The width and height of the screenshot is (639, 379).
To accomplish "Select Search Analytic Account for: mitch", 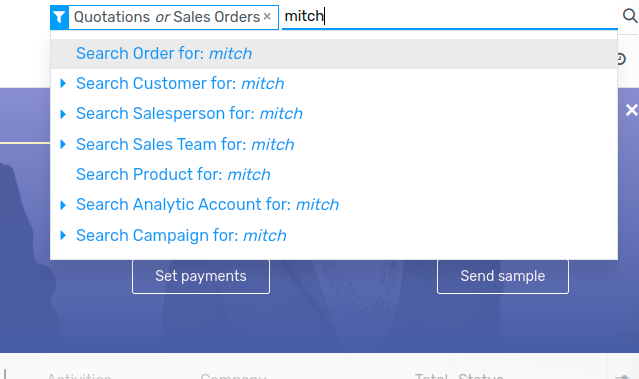I will pyautogui.click(x=334, y=205).
